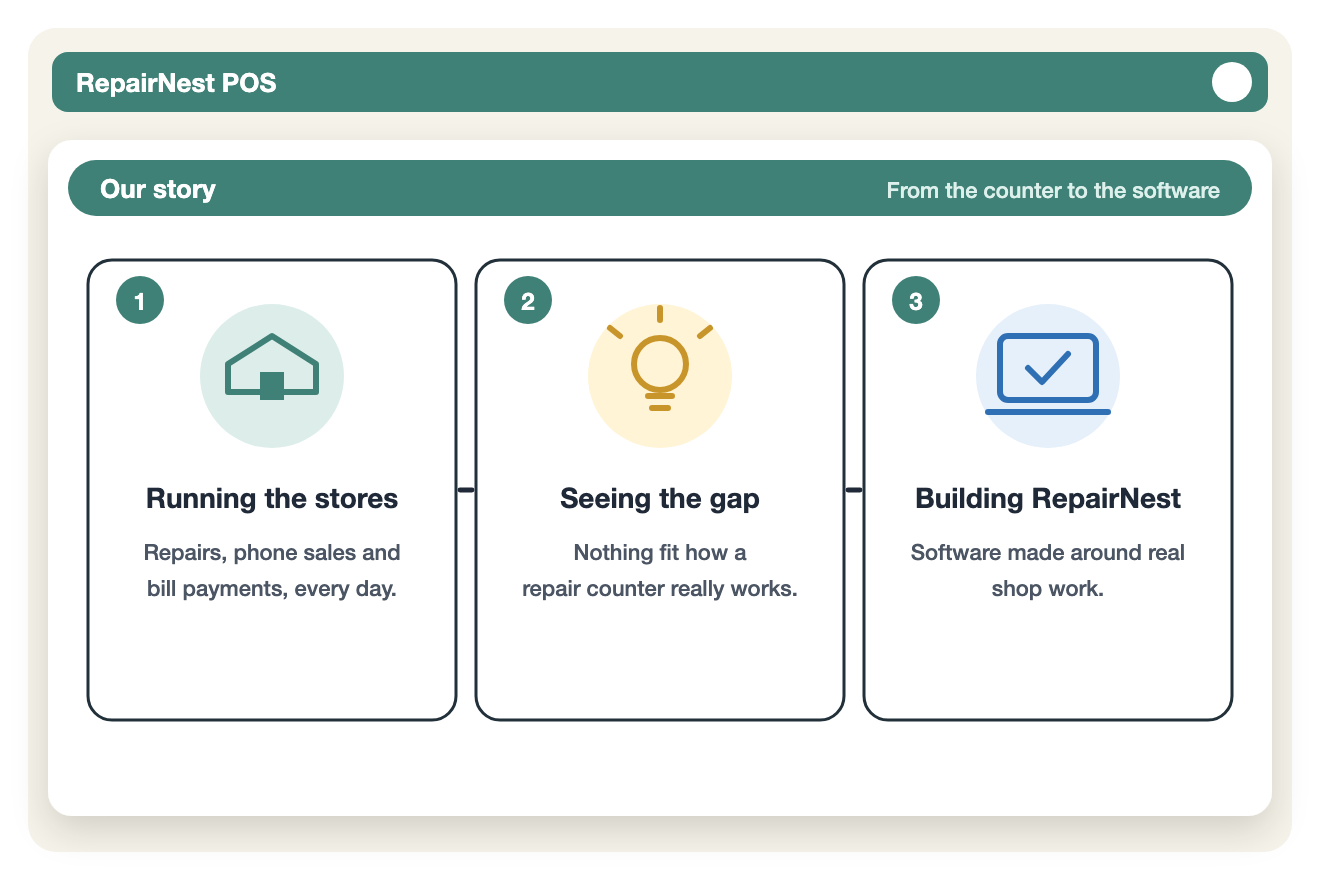Viewport: 1320px width, 880px height.
Task: Select the step 2 number badge
Action: [528, 300]
